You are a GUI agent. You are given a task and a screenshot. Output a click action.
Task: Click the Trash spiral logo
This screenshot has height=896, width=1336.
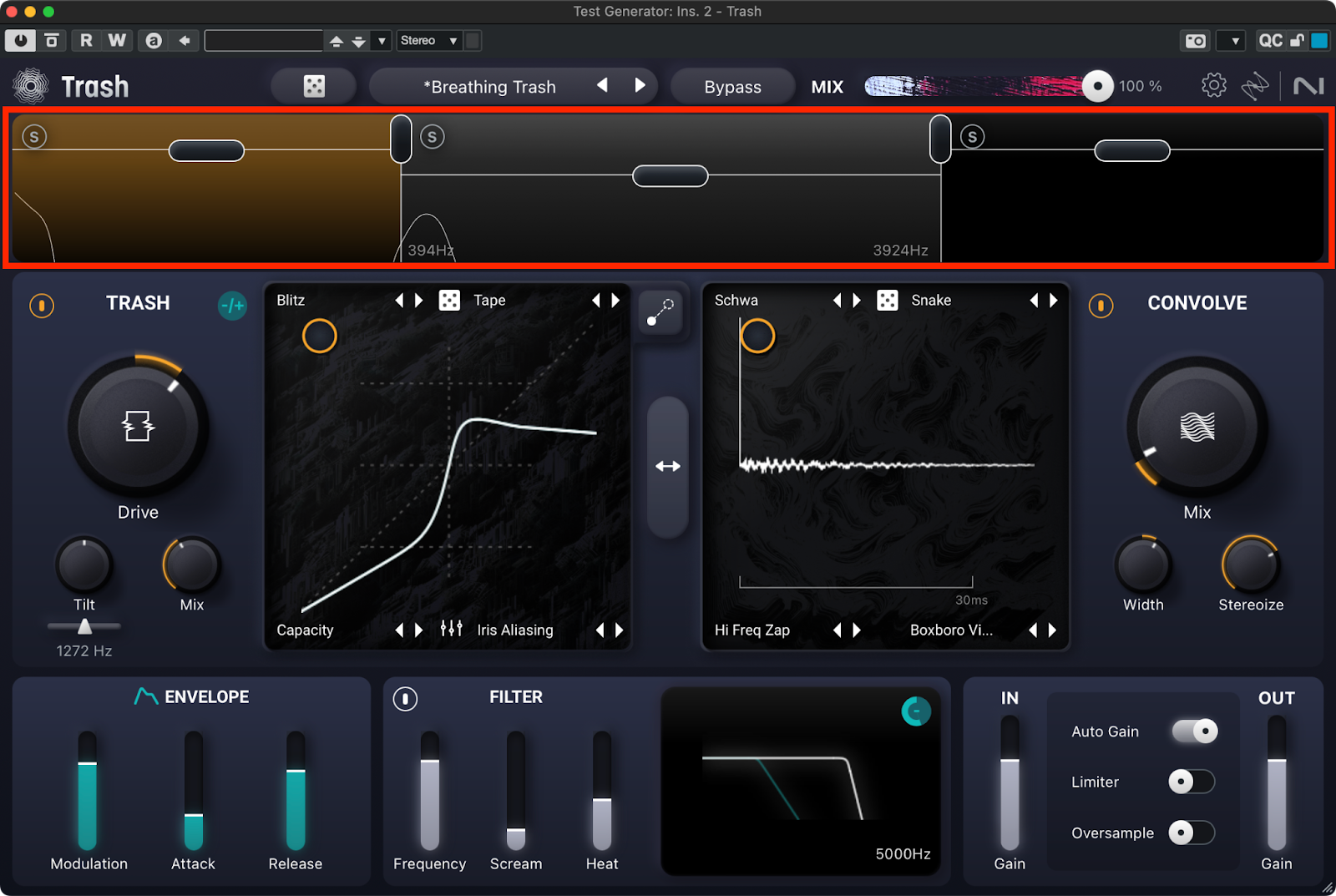tap(31, 86)
